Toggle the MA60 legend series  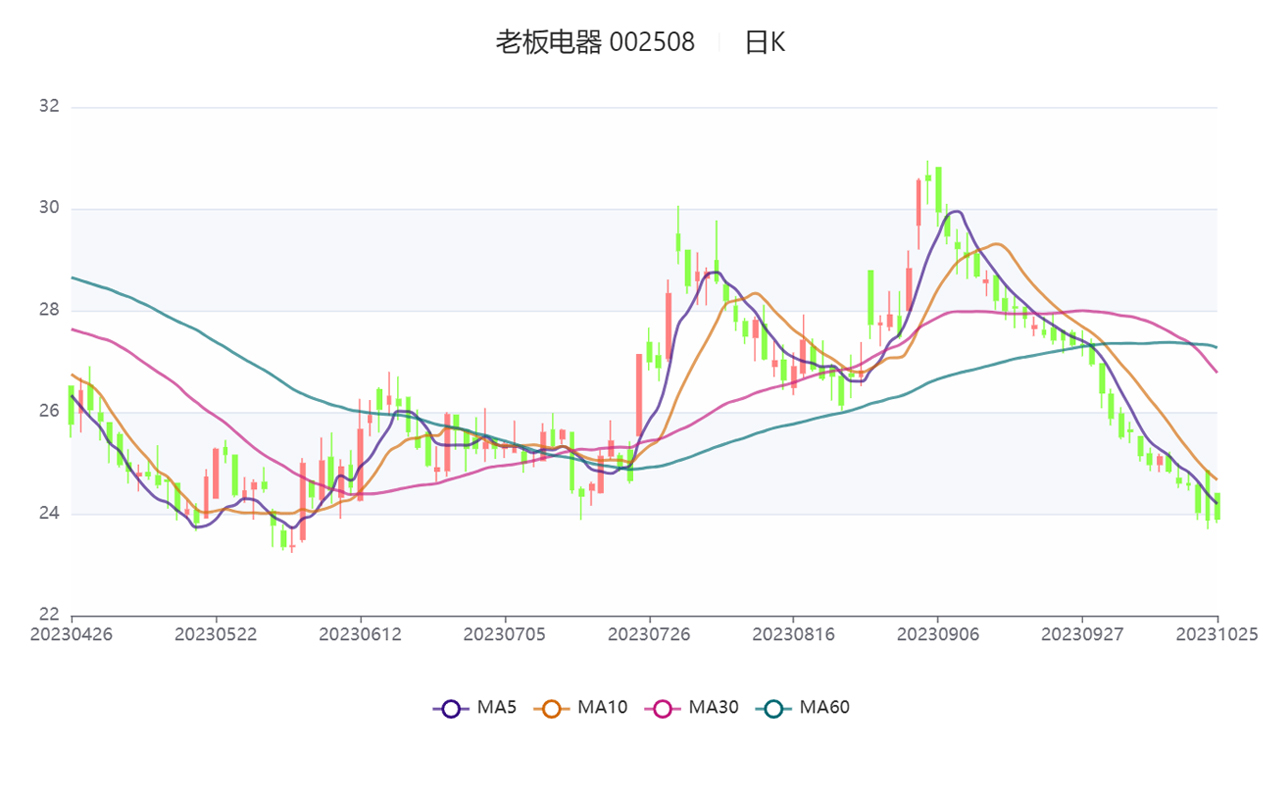803,707
